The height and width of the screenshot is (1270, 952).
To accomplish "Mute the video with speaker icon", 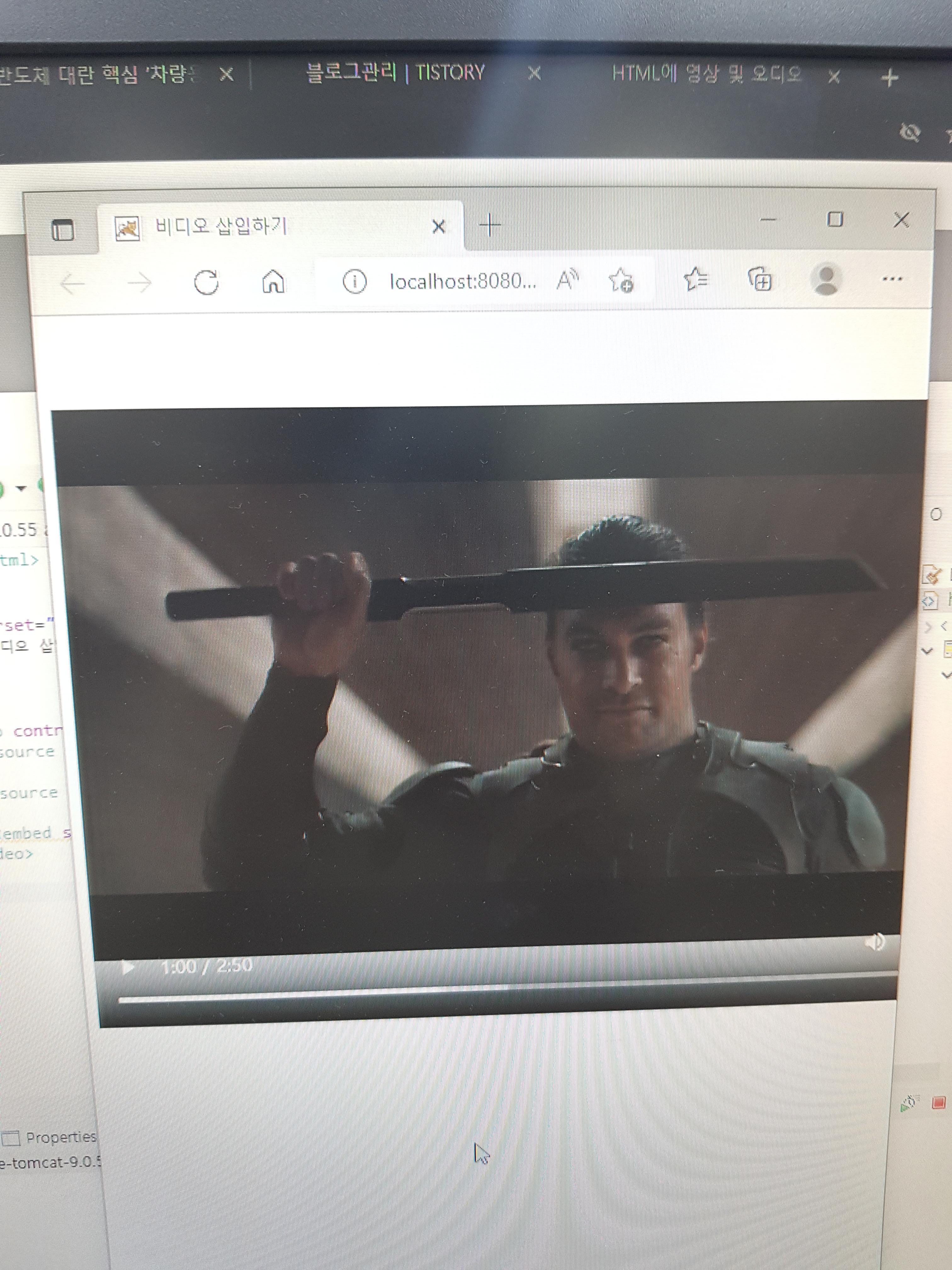I will (x=875, y=942).
